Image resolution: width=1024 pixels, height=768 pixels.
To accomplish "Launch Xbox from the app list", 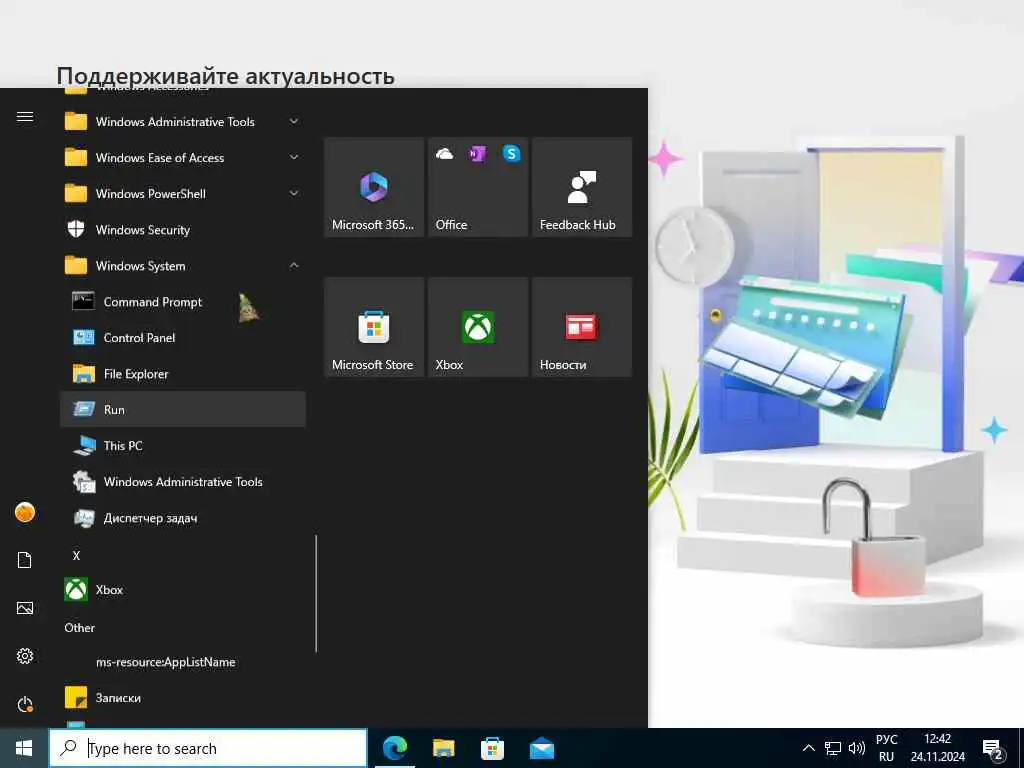I will point(183,589).
